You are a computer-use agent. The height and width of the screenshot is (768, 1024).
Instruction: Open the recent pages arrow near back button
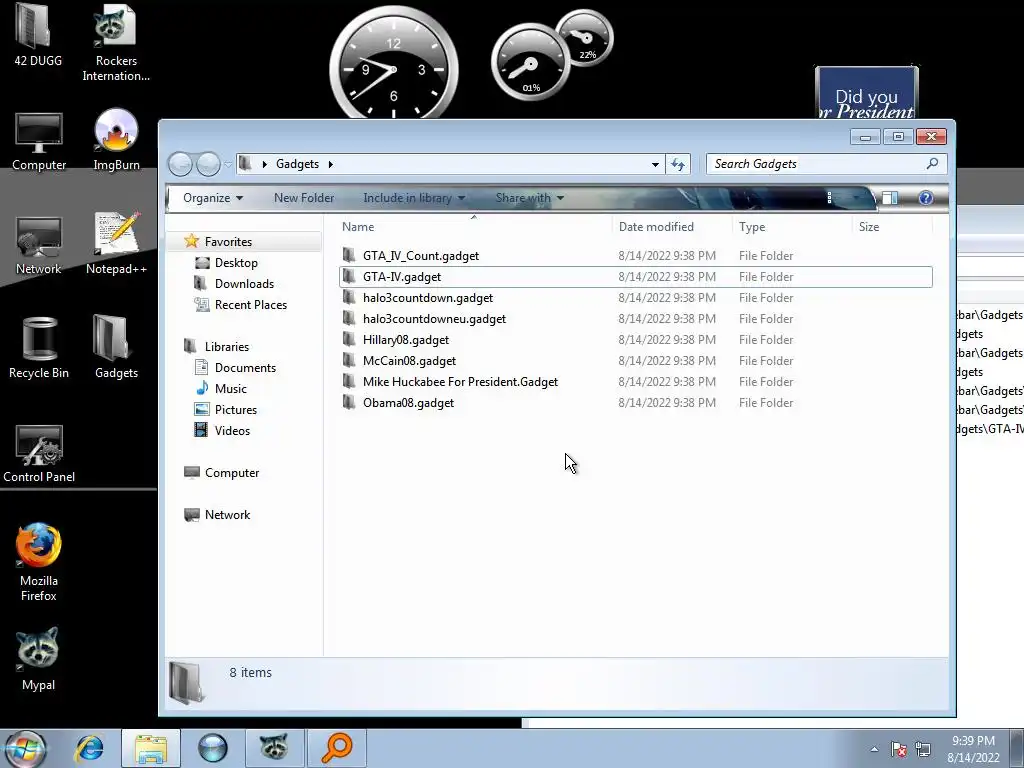tap(227, 164)
